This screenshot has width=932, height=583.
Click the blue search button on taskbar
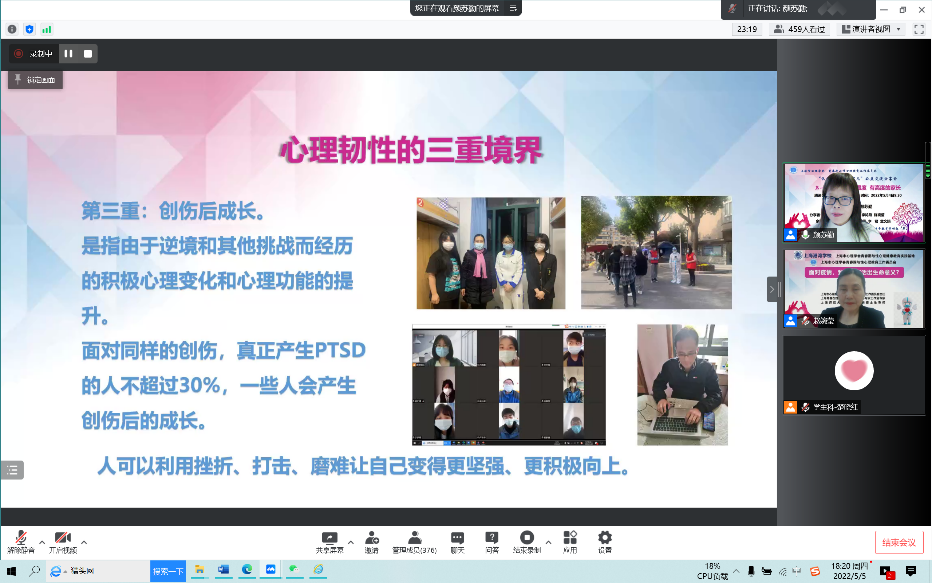click(x=168, y=571)
